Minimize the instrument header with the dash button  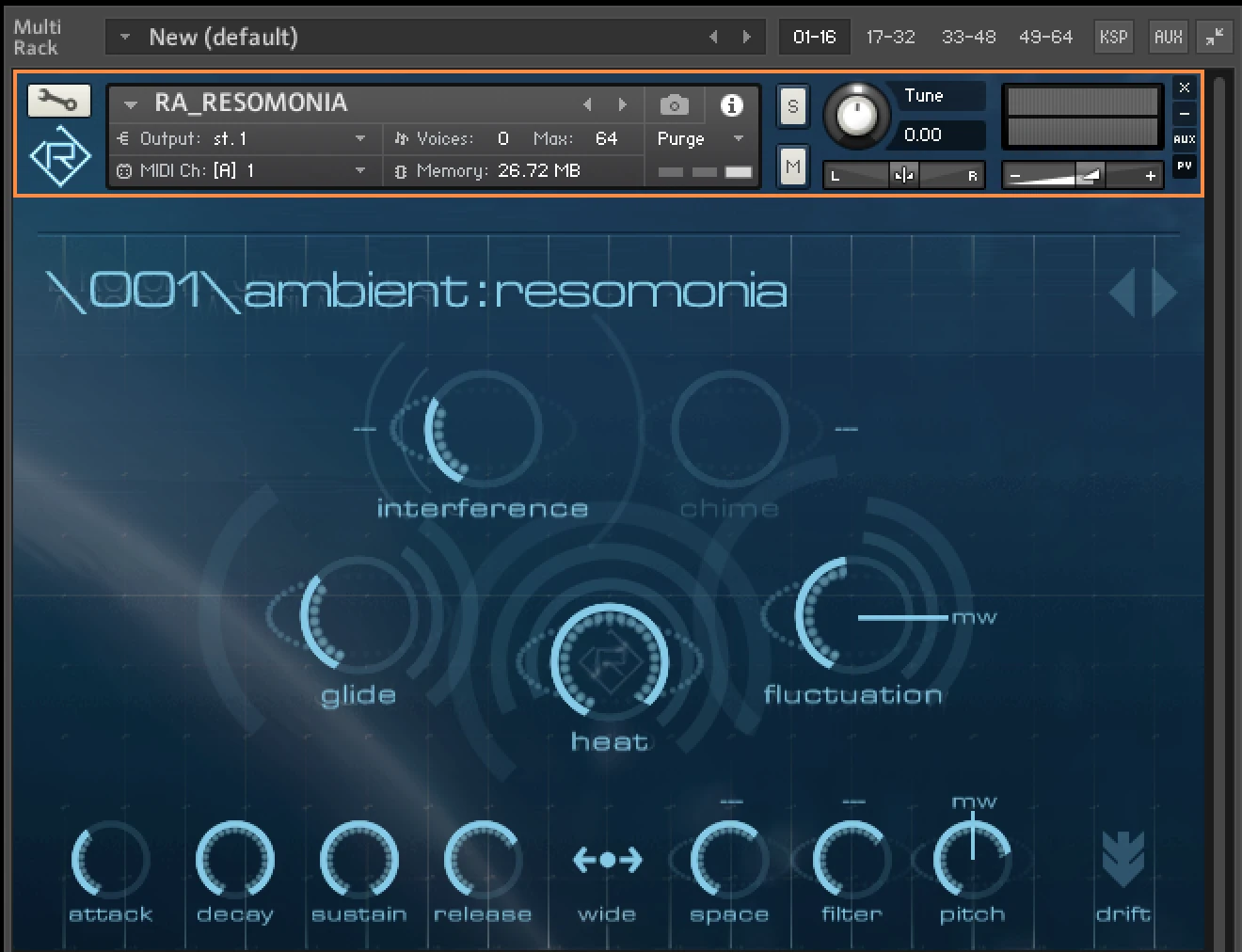pos(1185,114)
